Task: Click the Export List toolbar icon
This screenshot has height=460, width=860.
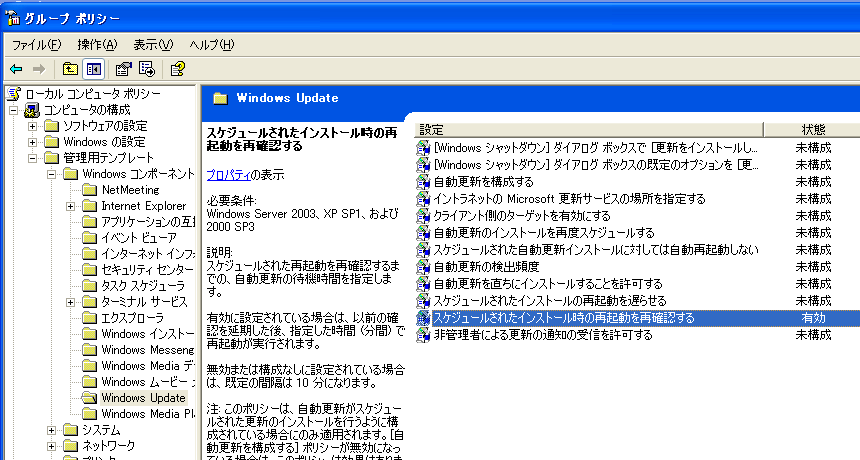Action: (x=147, y=69)
